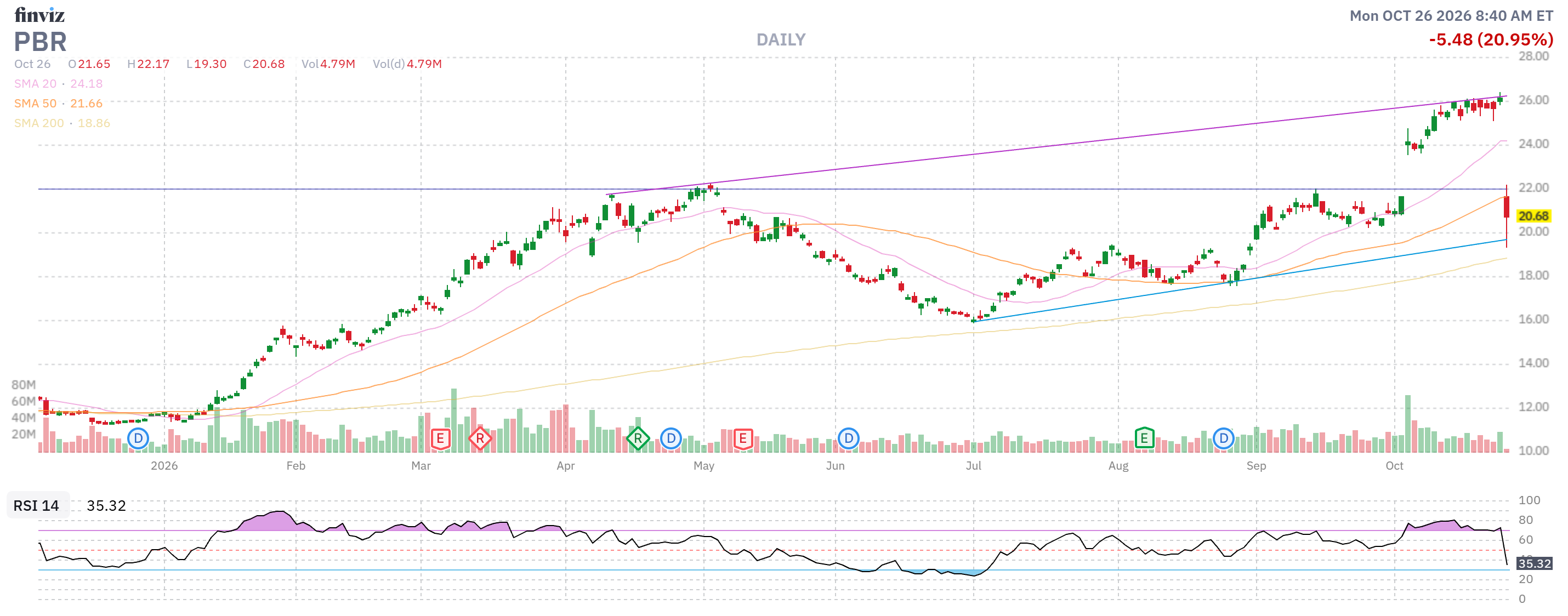The height and width of the screenshot is (616, 1568).
Task: Click the dividend D marker in late April
Action: [x=671, y=438]
